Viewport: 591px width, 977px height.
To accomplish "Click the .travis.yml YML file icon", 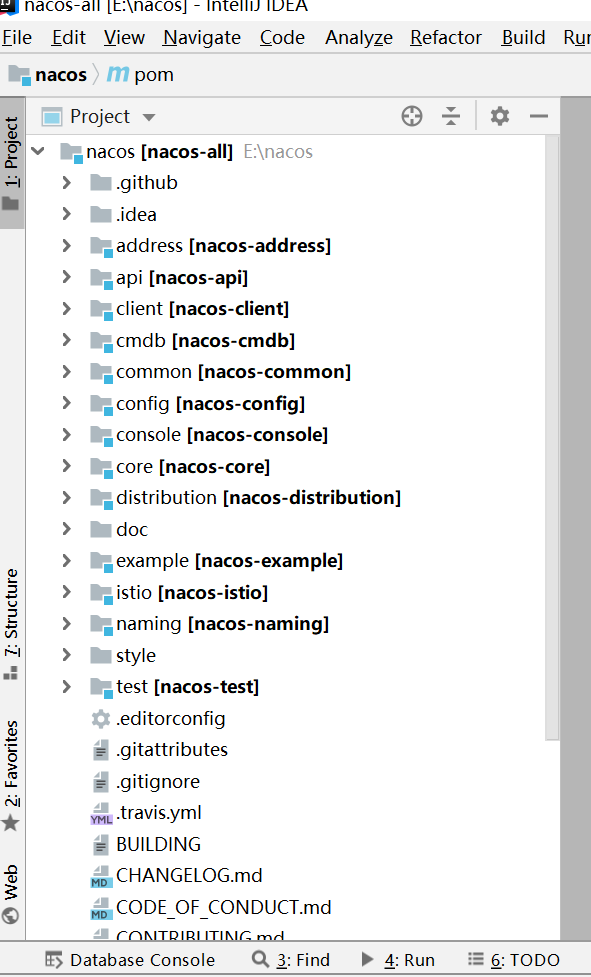I will tap(101, 813).
